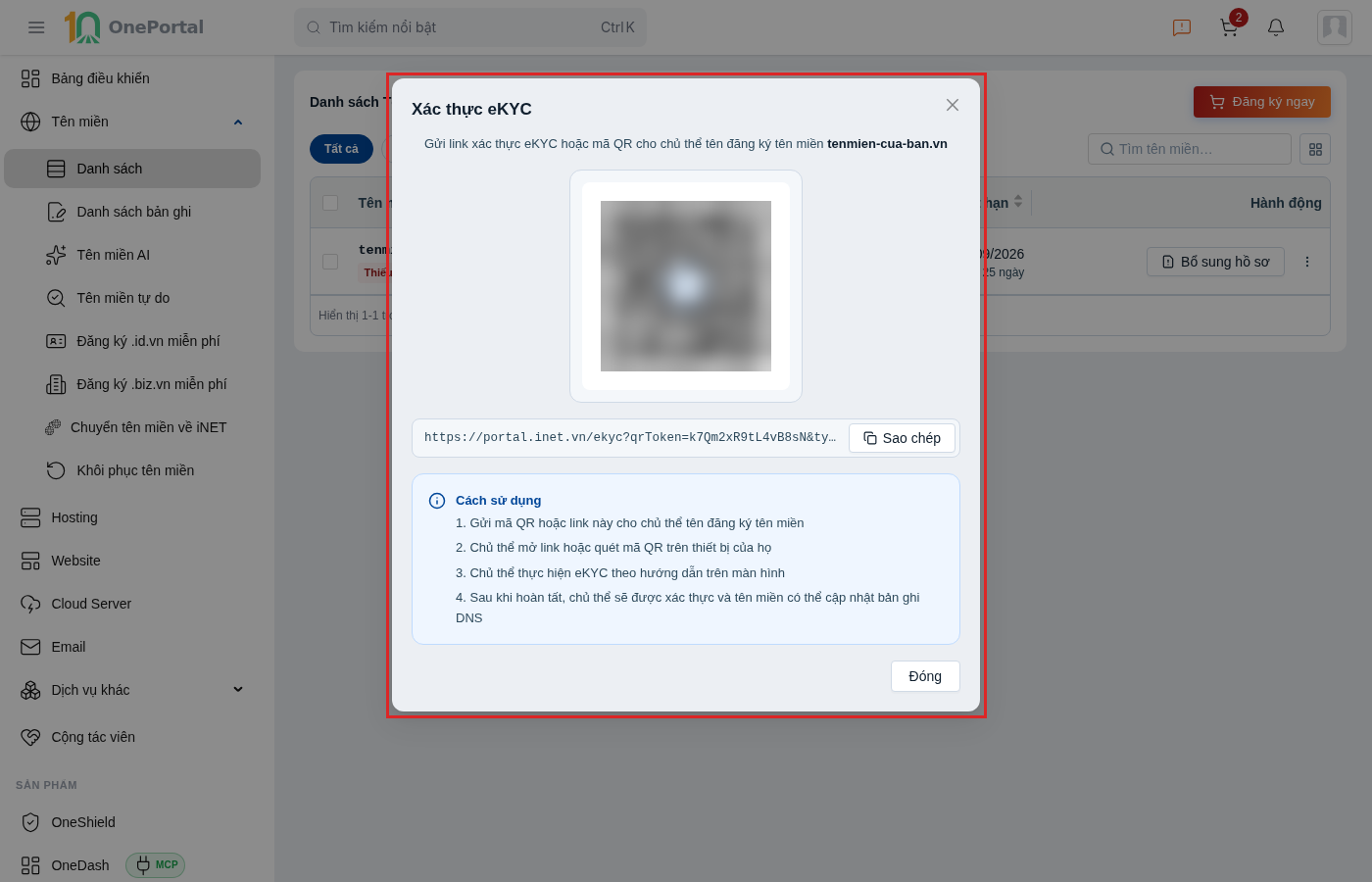Viewport: 1372px width, 882px height.
Task: Click the Website layout icon
Action: pyautogui.click(x=30, y=561)
